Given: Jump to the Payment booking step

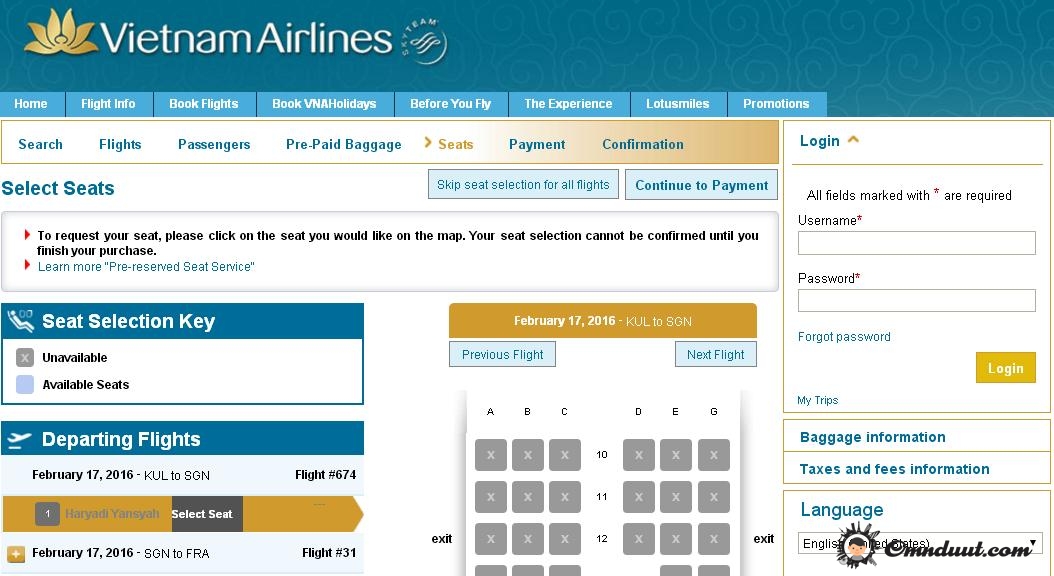Looking at the screenshot, I should point(537,144).
